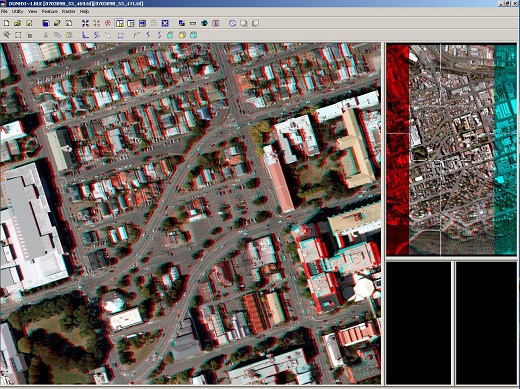Click the pointer select icon starting second toolbar
The width and height of the screenshot is (520, 389).
click(7, 35)
